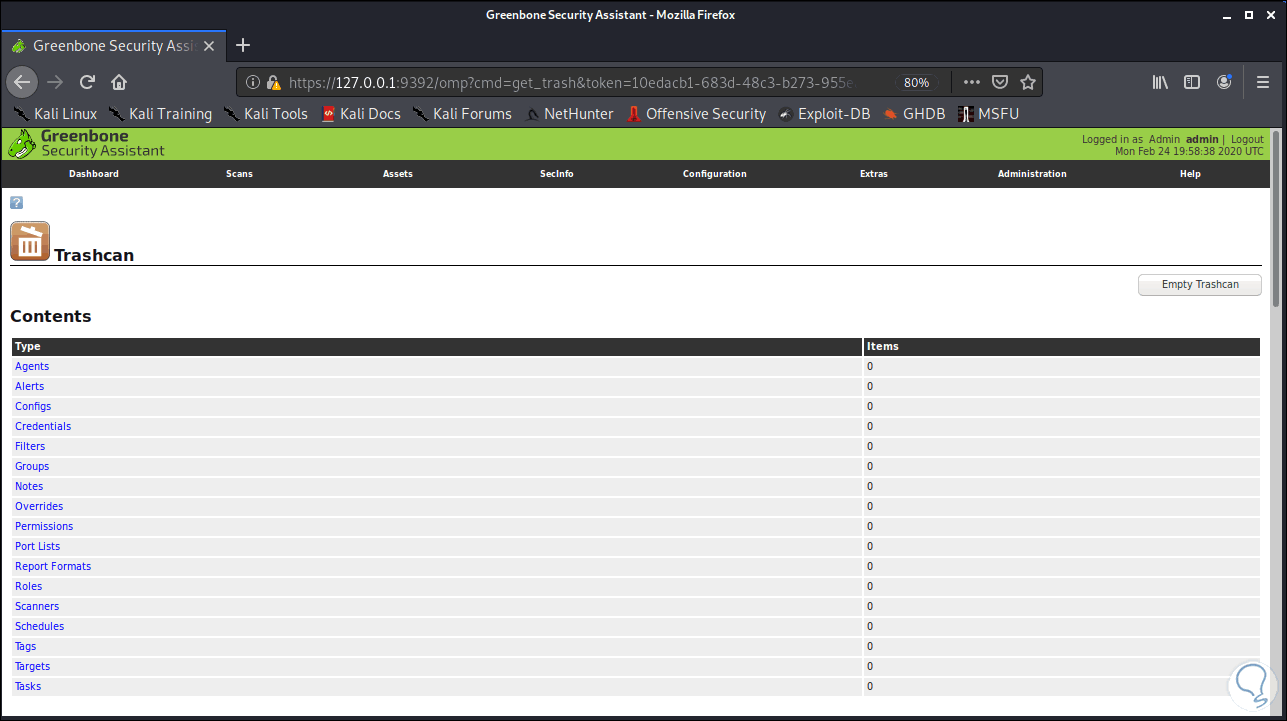Open the Kali Docs bookmark

tap(361, 114)
